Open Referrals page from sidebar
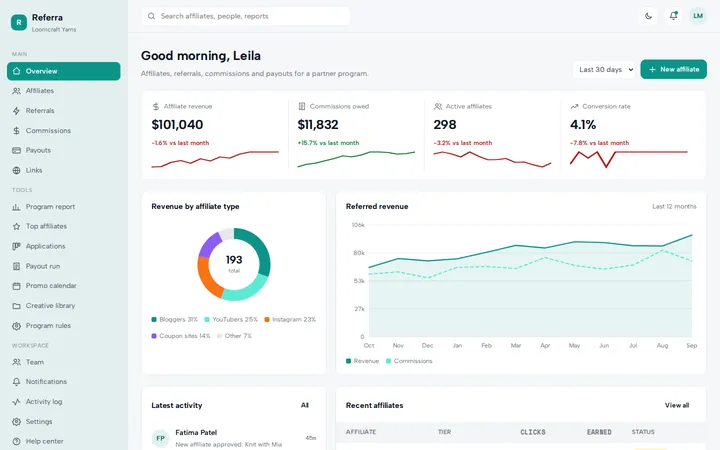This screenshot has height=450, width=720. point(63,111)
